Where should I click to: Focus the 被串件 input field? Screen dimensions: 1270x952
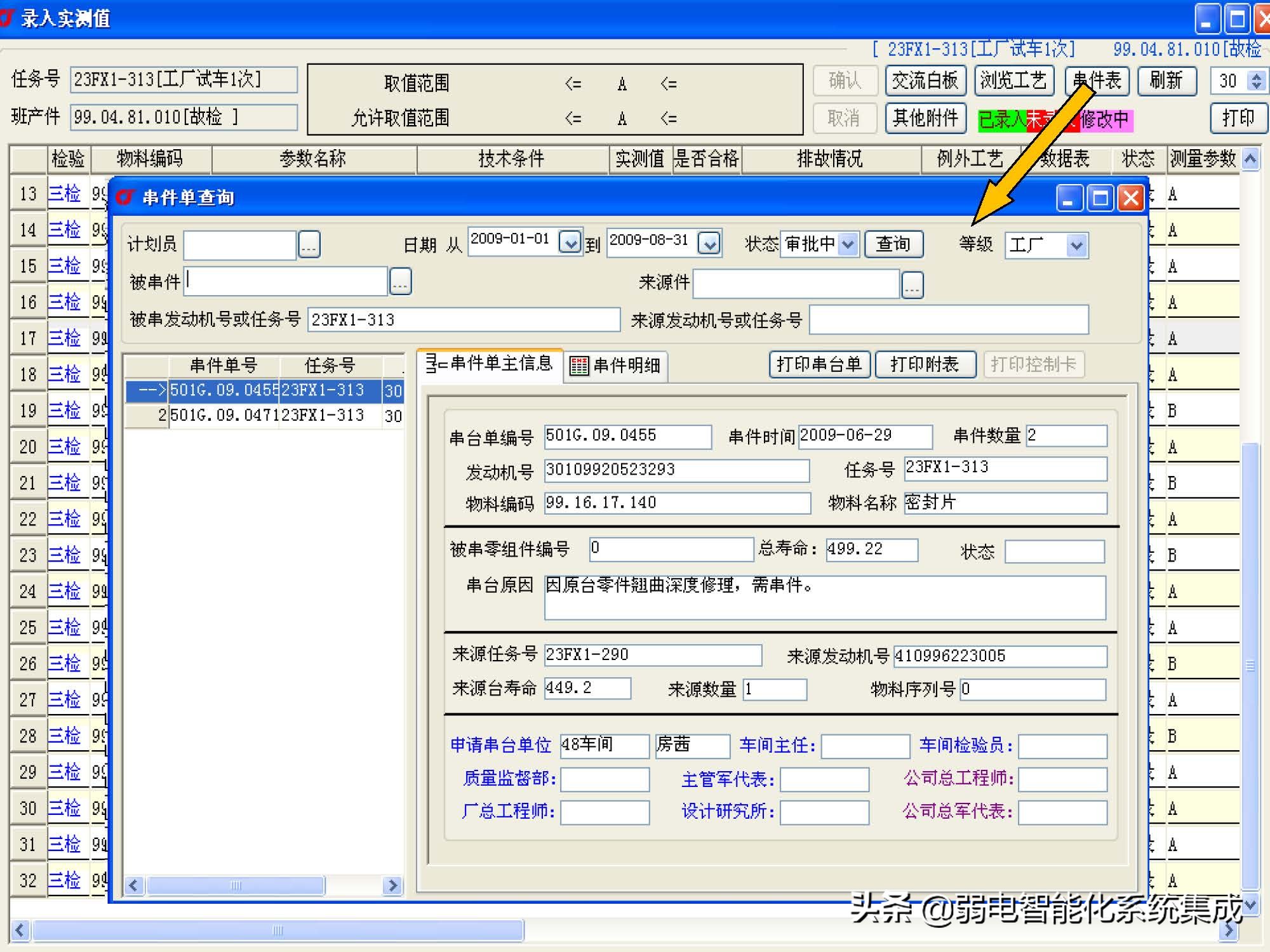286,281
